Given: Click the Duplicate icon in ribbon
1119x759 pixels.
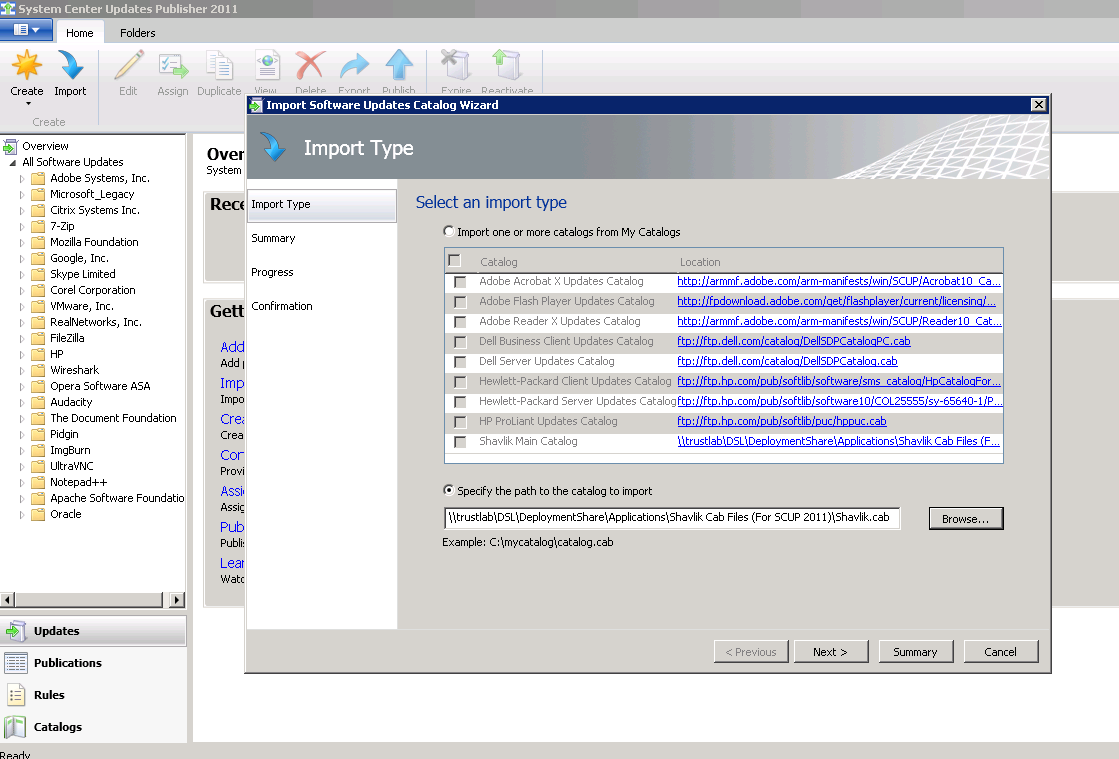Looking at the screenshot, I should pos(219,66).
